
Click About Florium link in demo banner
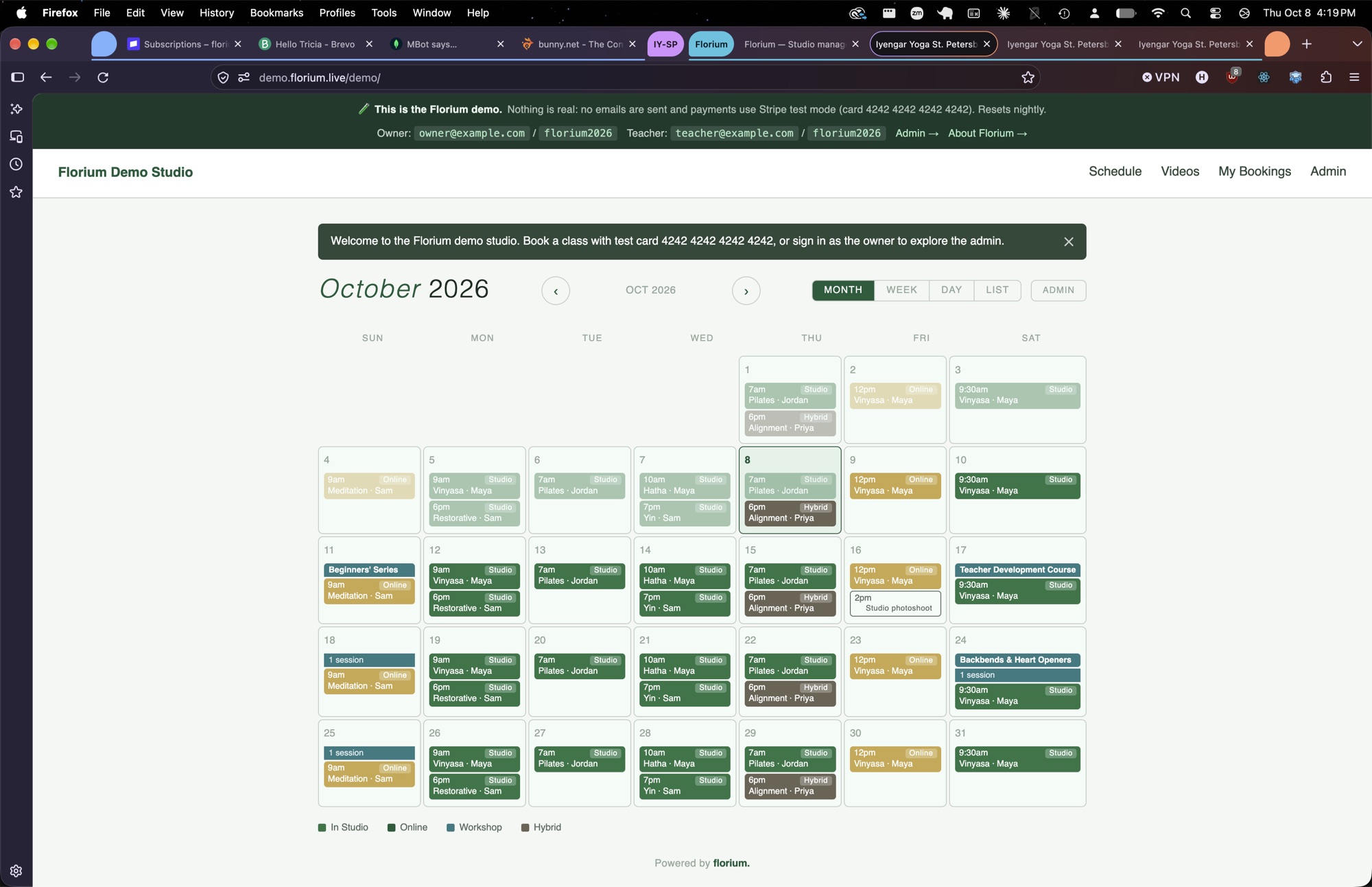[987, 133]
